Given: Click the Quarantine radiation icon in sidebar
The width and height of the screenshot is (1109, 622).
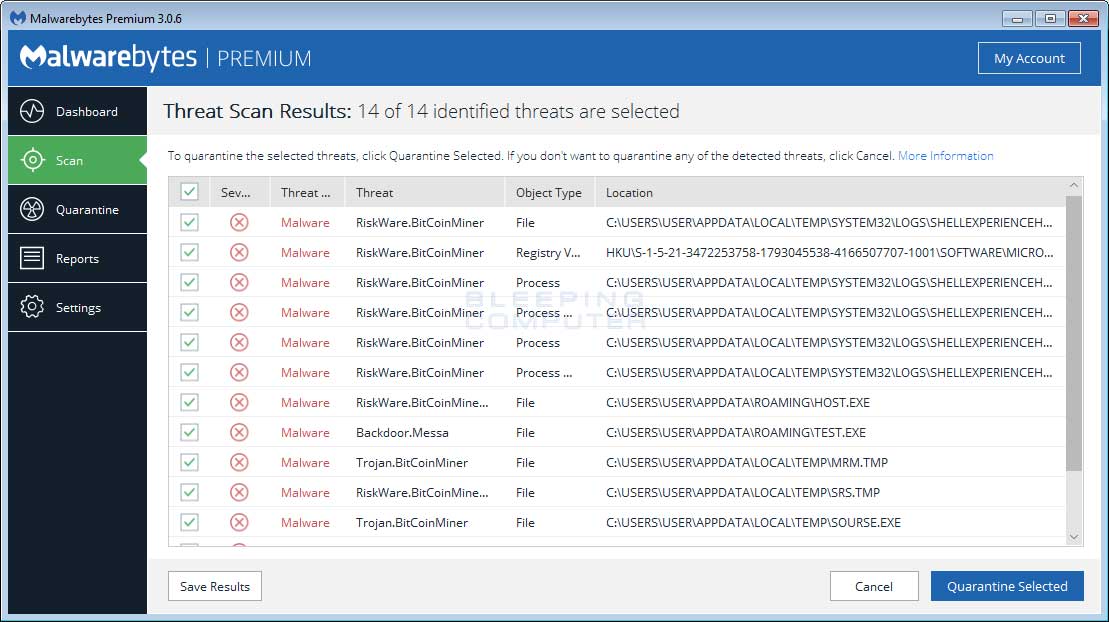Looking at the screenshot, I should point(32,209).
